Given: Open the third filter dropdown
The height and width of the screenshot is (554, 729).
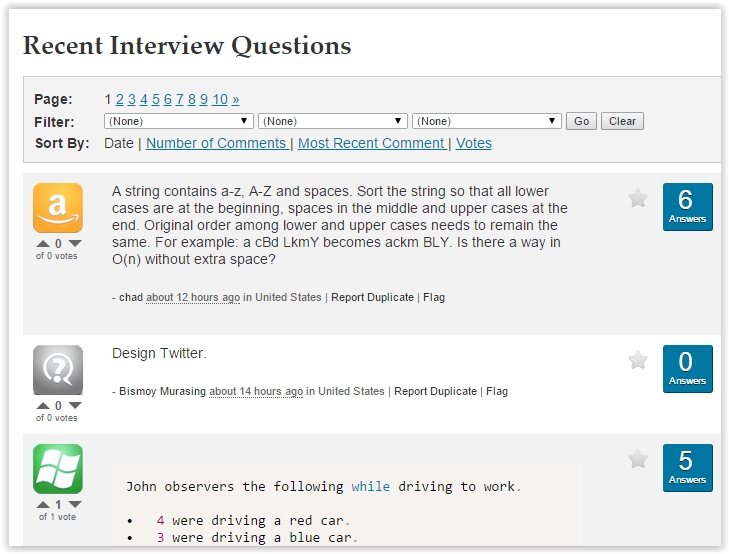Looking at the screenshot, I should [x=487, y=121].
